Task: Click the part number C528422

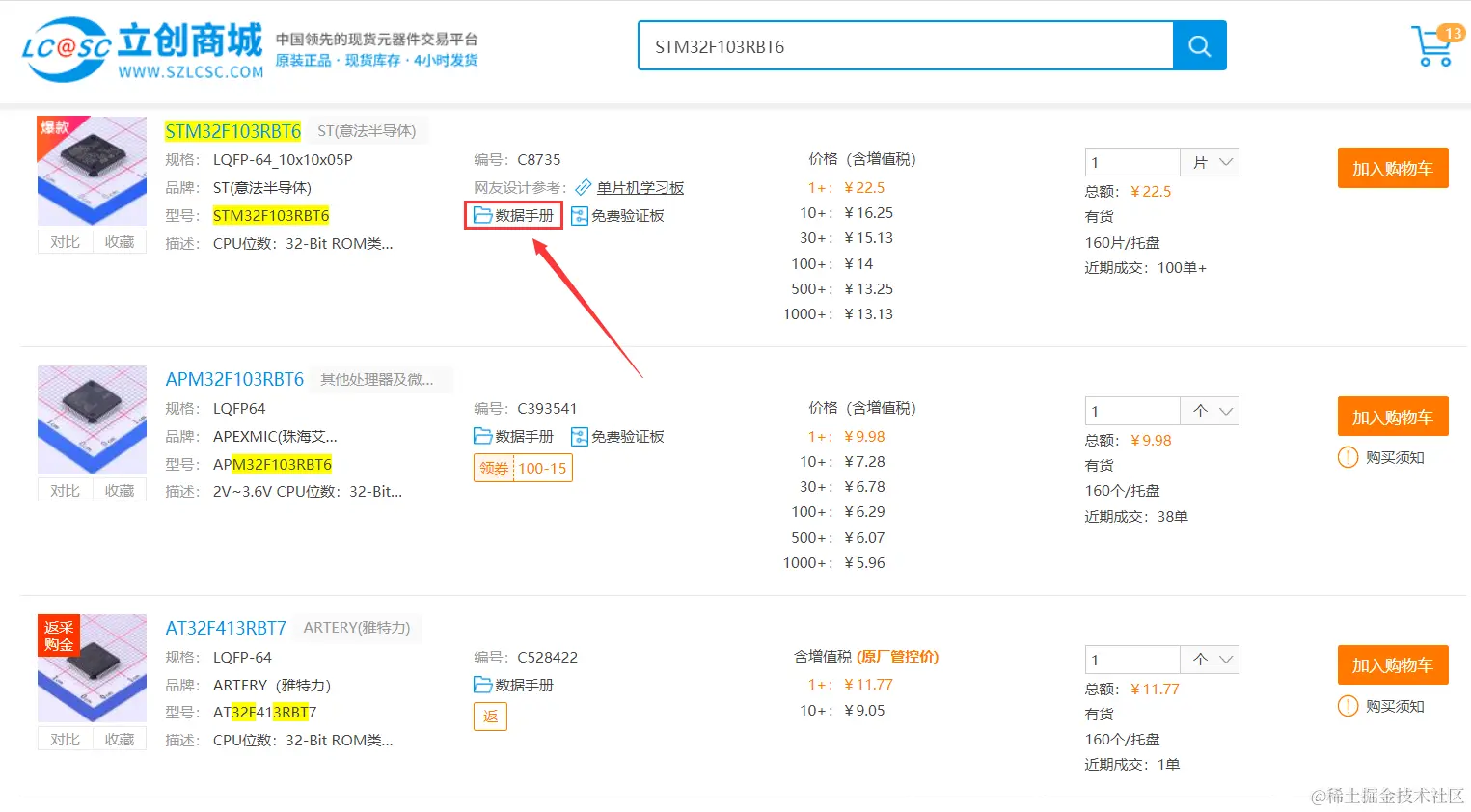Action: click(x=548, y=658)
